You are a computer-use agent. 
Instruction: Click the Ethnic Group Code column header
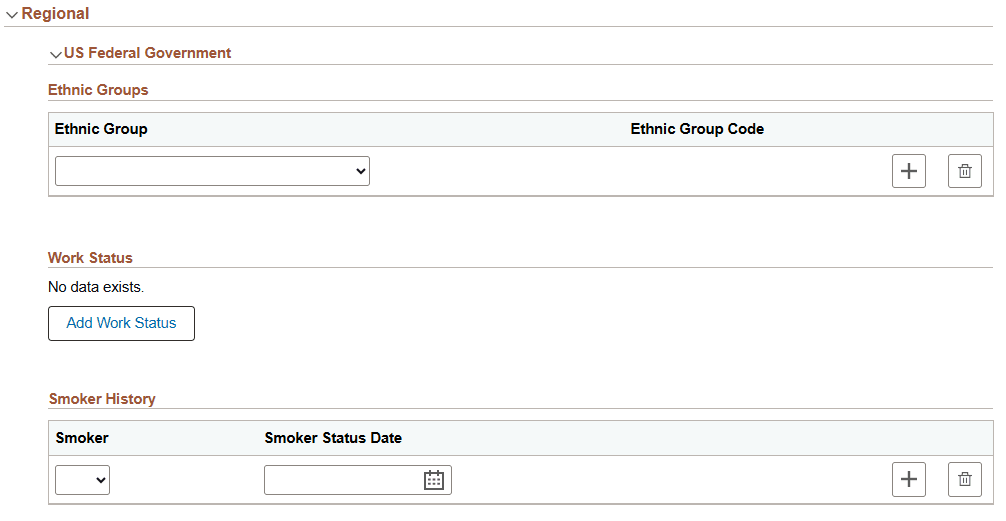[697, 129]
